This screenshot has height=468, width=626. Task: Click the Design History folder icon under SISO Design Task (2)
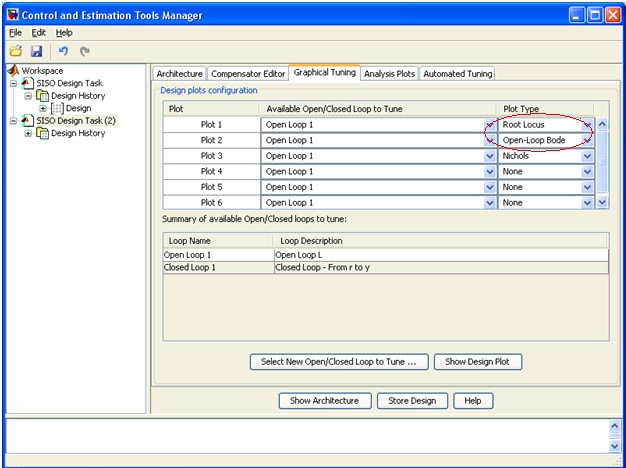tap(42, 133)
